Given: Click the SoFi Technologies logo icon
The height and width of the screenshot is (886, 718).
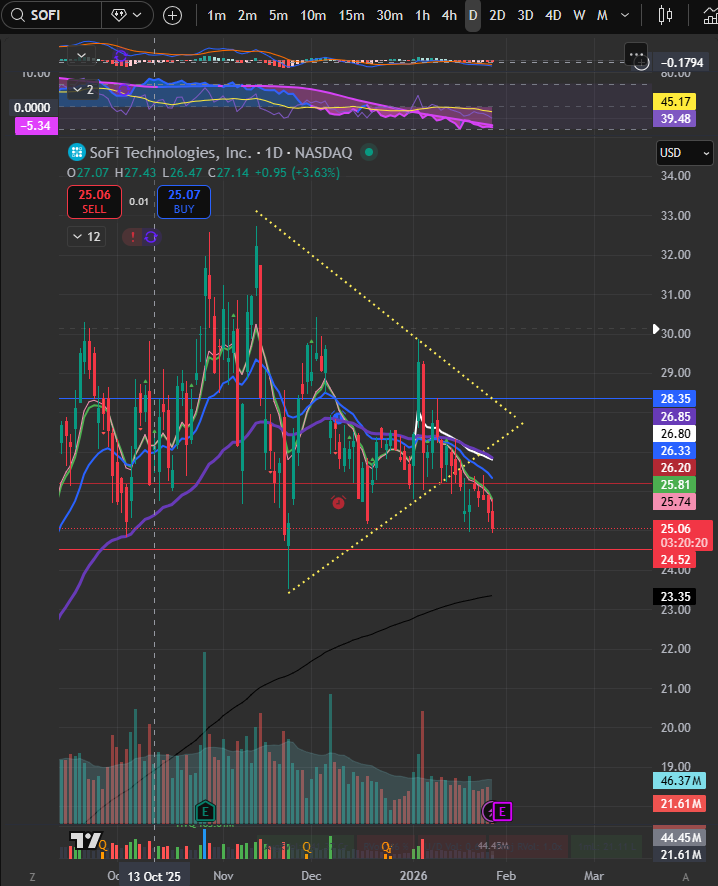Looking at the screenshot, I should pos(76,153).
